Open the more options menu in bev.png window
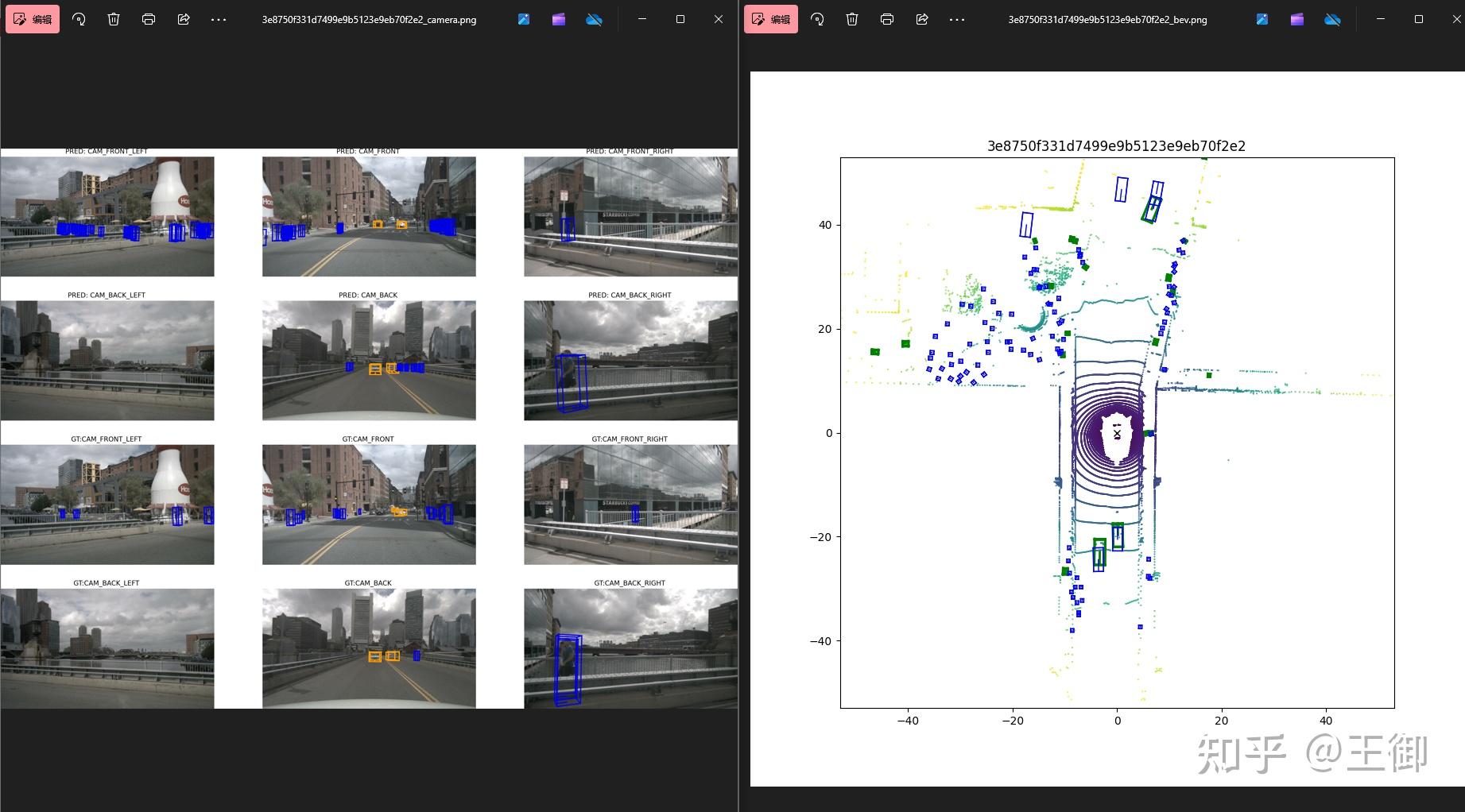The height and width of the screenshot is (812, 1465). (957, 19)
